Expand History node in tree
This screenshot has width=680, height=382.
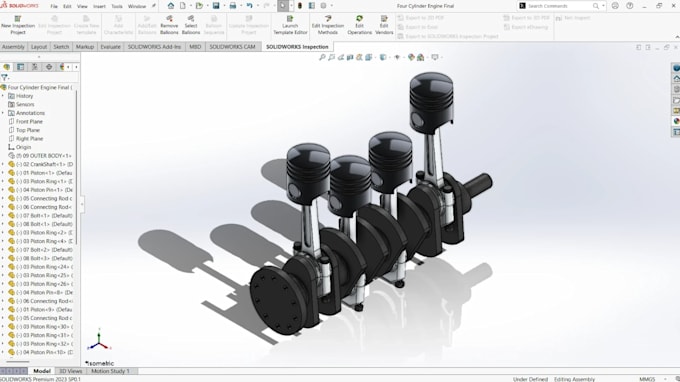[3, 96]
